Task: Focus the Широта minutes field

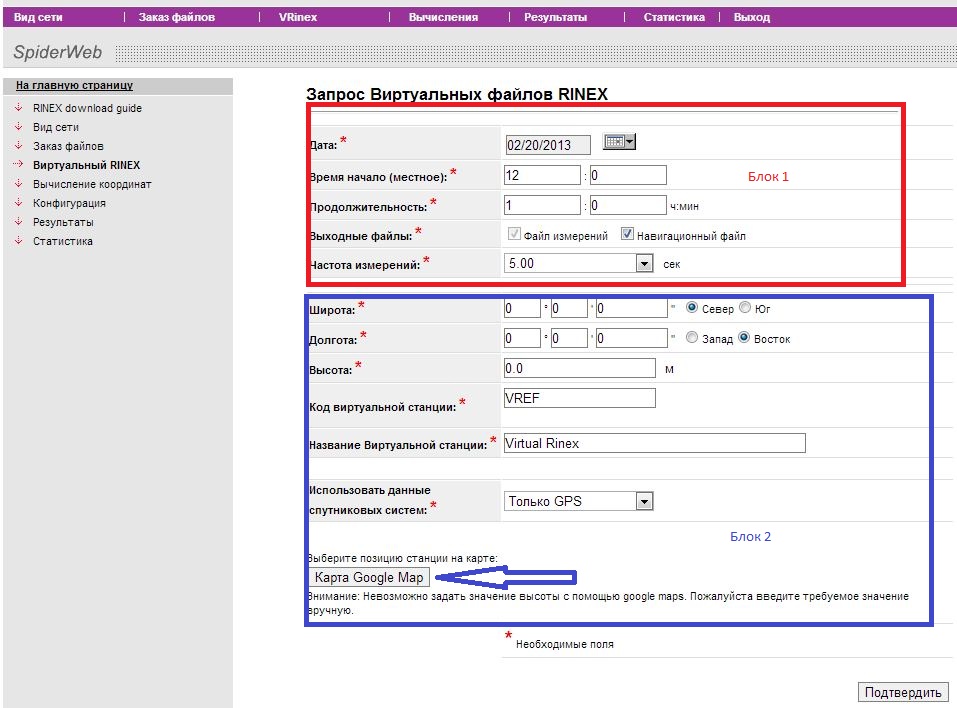Action: [569, 308]
